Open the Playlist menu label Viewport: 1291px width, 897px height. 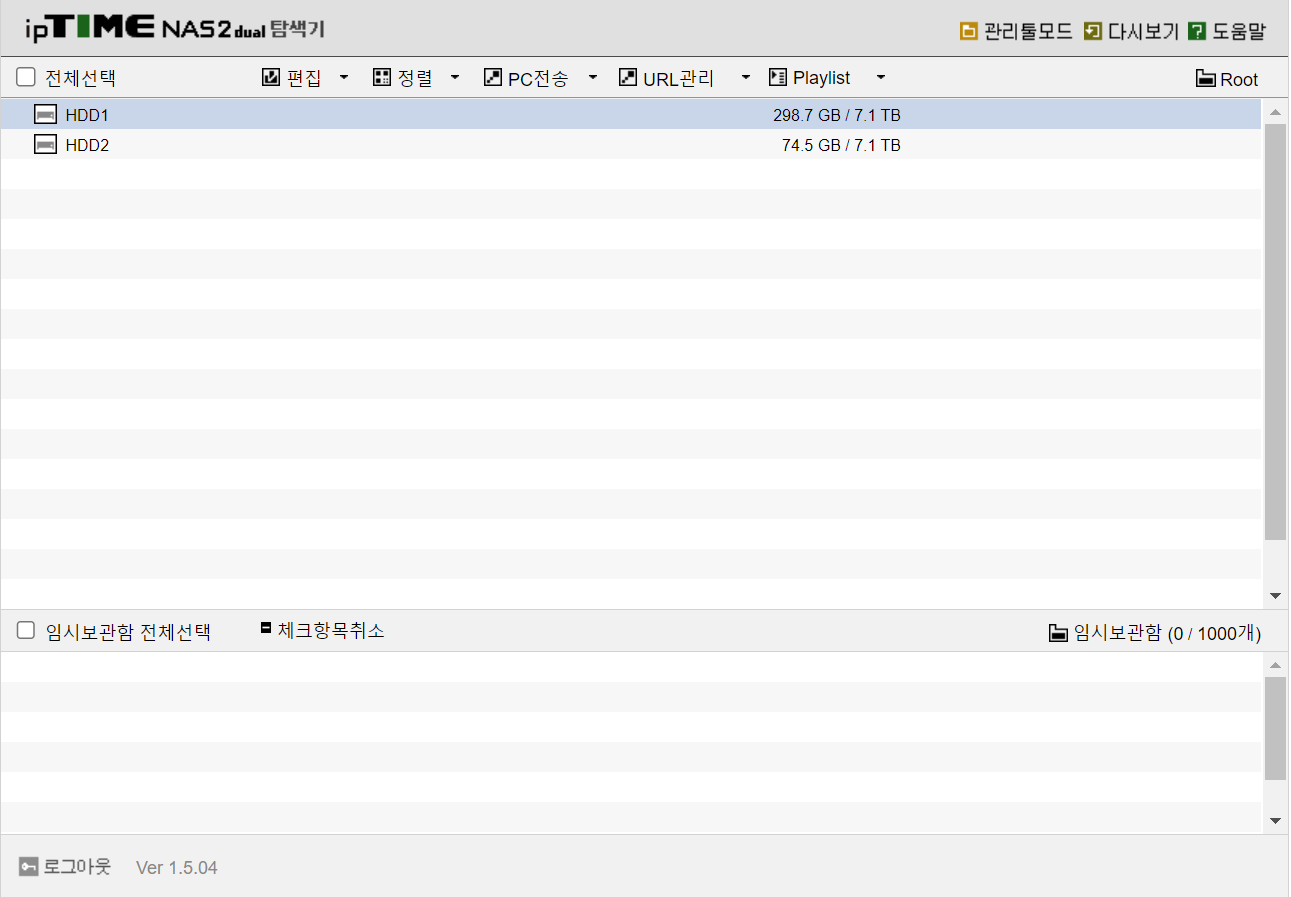click(822, 78)
